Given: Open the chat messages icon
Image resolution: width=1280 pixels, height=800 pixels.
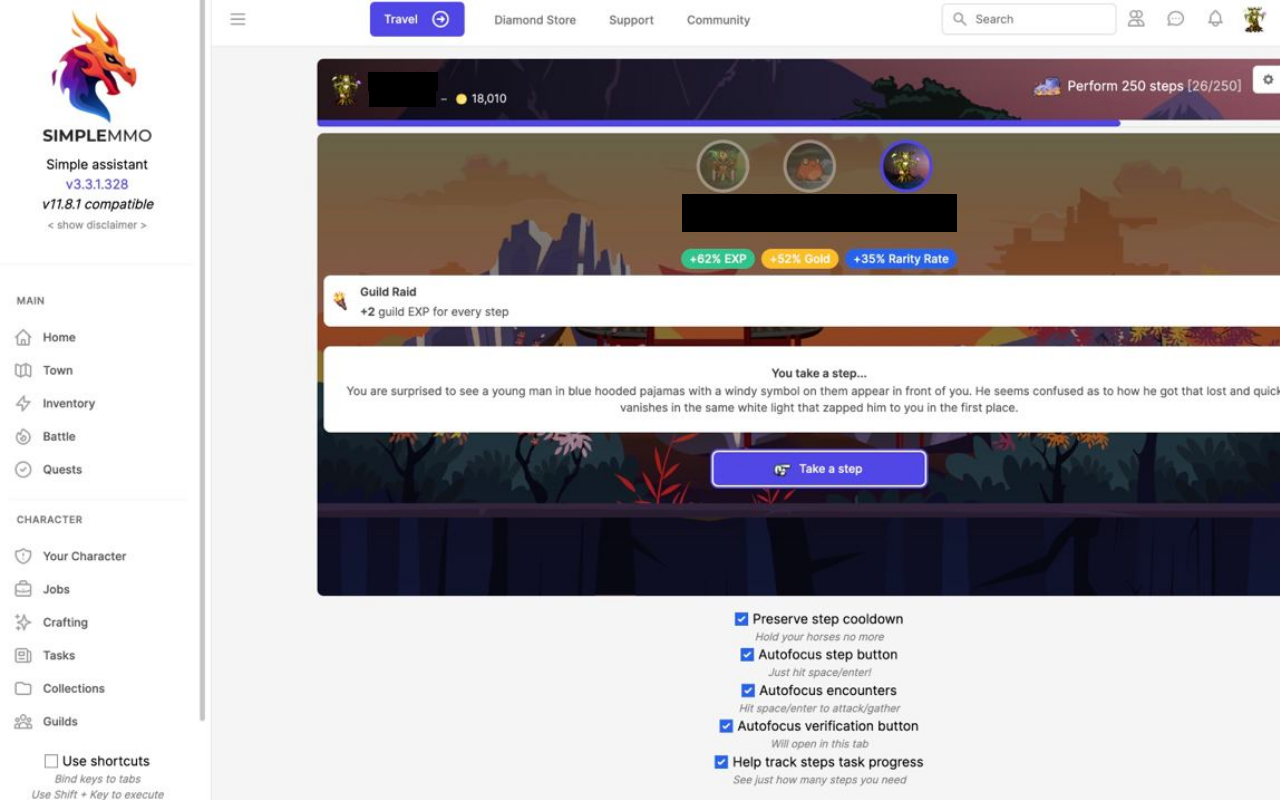Looking at the screenshot, I should click(x=1176, y=19).
